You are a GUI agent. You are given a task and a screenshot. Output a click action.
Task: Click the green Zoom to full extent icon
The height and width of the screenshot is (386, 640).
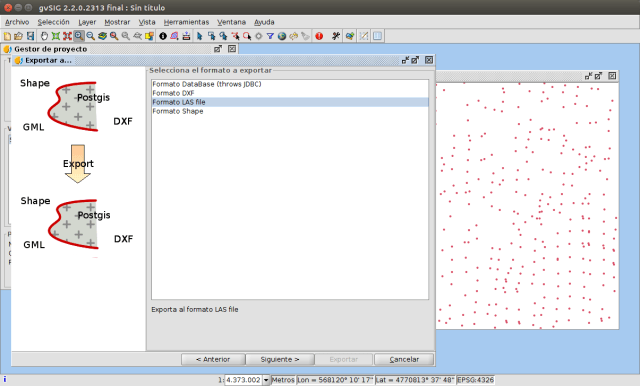point(56,36)
